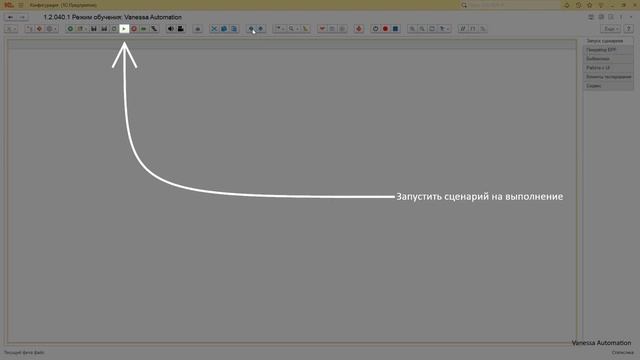The image size is (640, 360).
Task: Go forward with the right arrow button
Action: (x=22, y=17)
